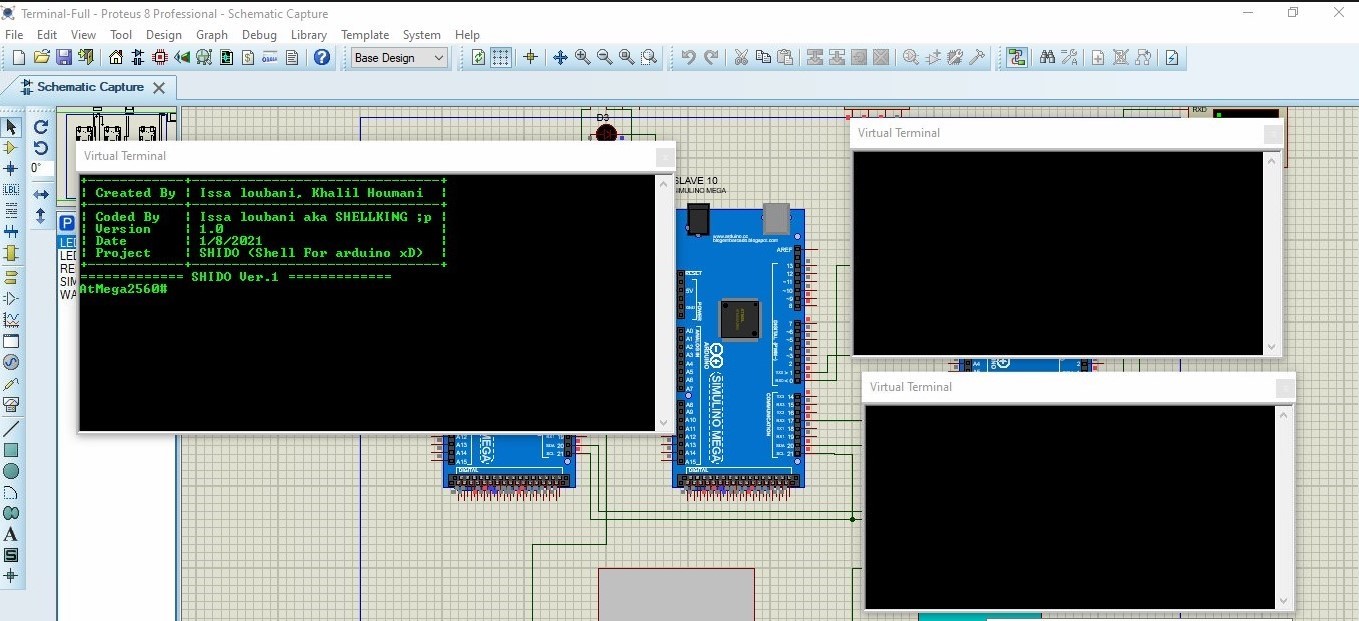Toggle the wire autorouter
This screenshot has width=1359, height=621.
[1017, 58]
